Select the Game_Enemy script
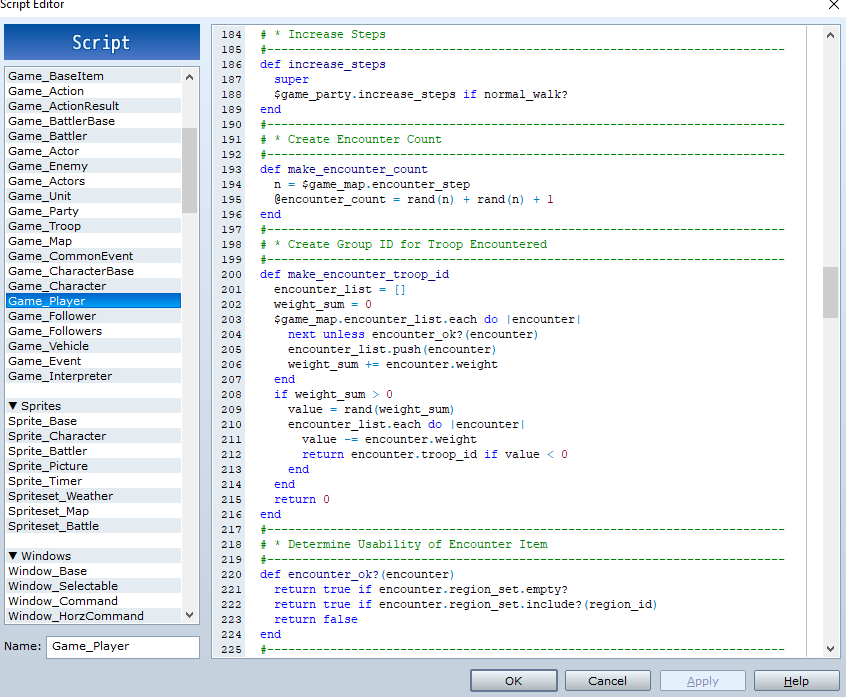This screenshot has width=846, height=697. (94, 166)
